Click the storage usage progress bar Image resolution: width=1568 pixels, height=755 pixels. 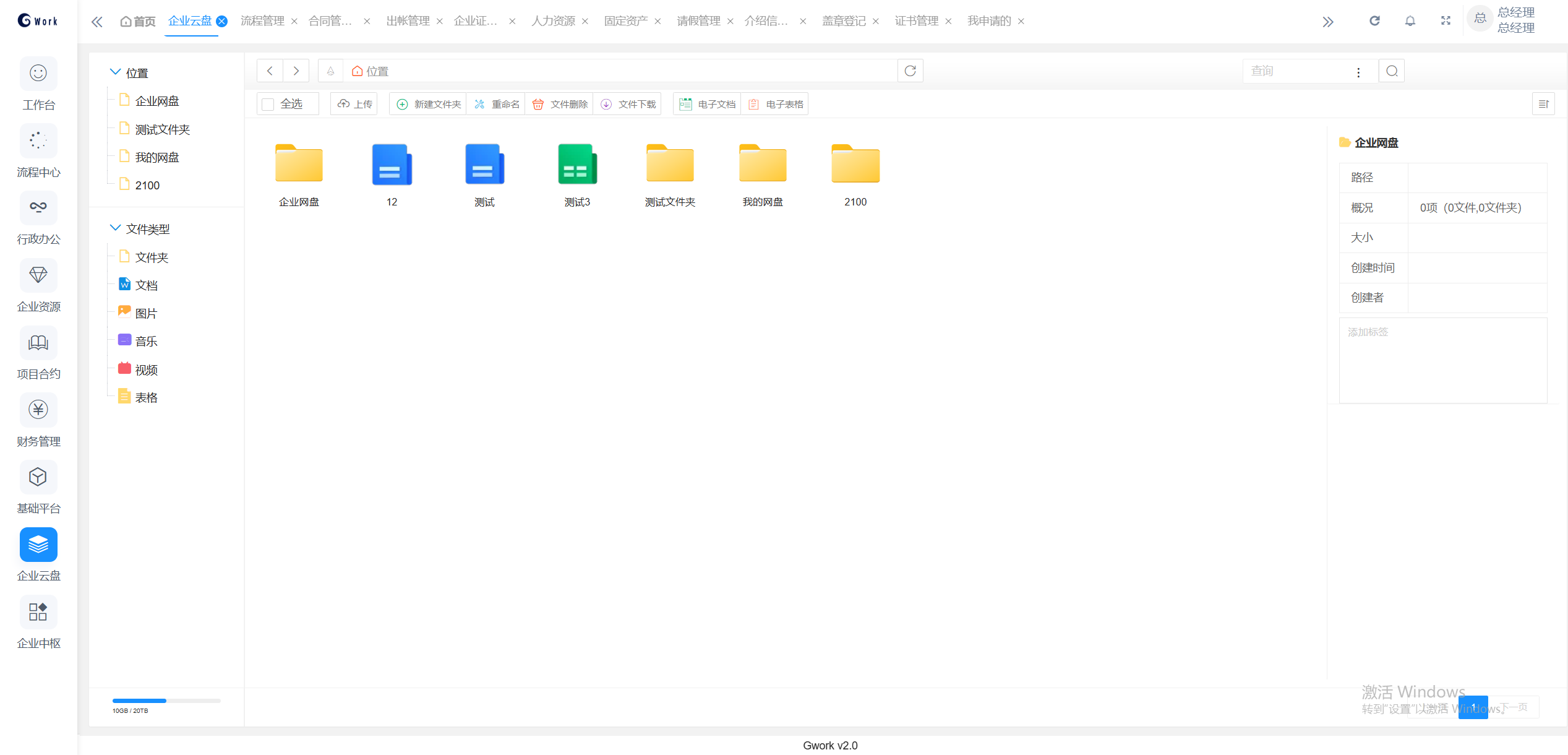[166, 701]
